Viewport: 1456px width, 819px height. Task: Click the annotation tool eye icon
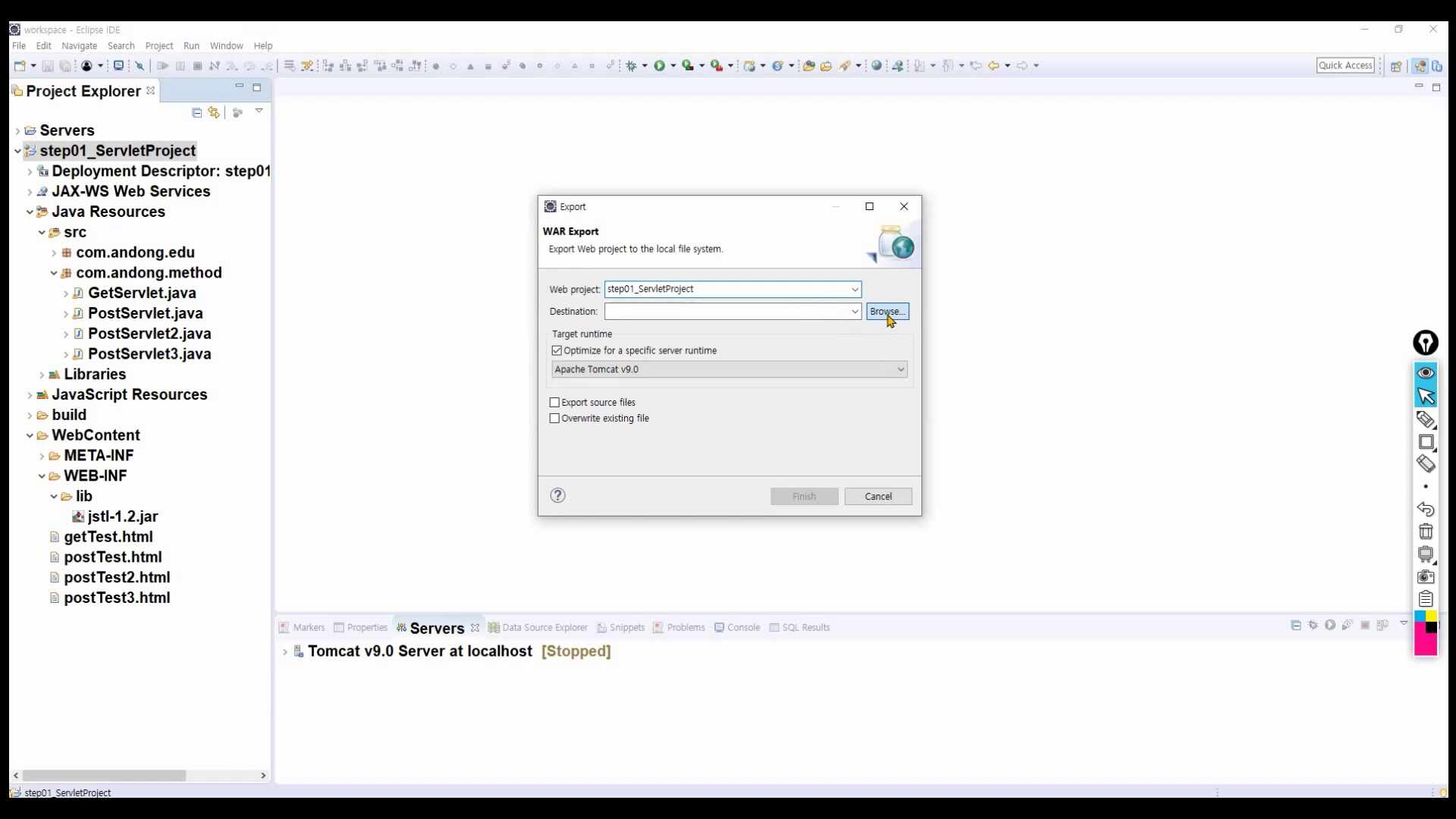click(x=1426, y=372)
